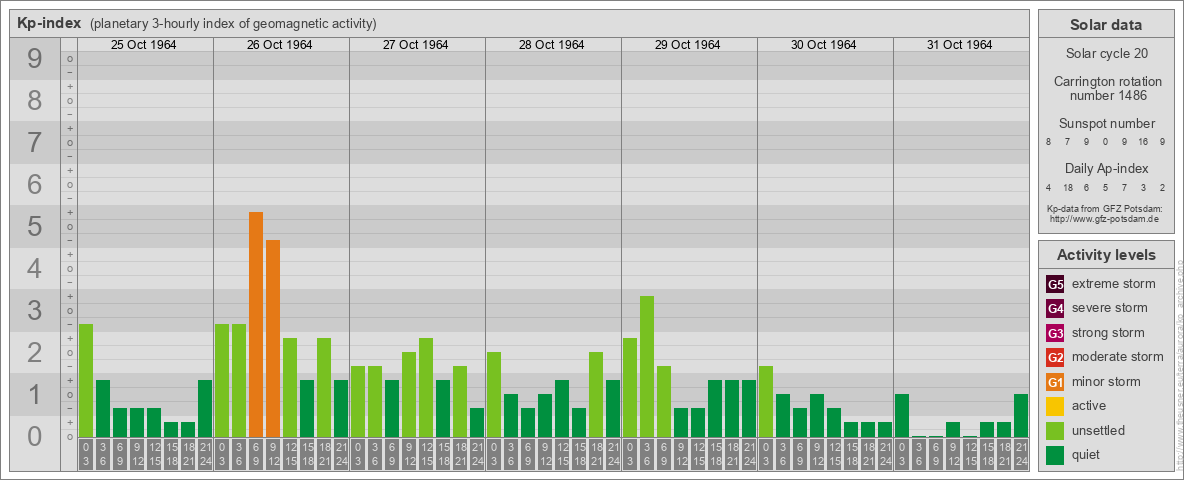Viewport: 1184px width, 480px height.
Task: Click the first light green bar on 30 Oct
Action: [x=766, y=402]
